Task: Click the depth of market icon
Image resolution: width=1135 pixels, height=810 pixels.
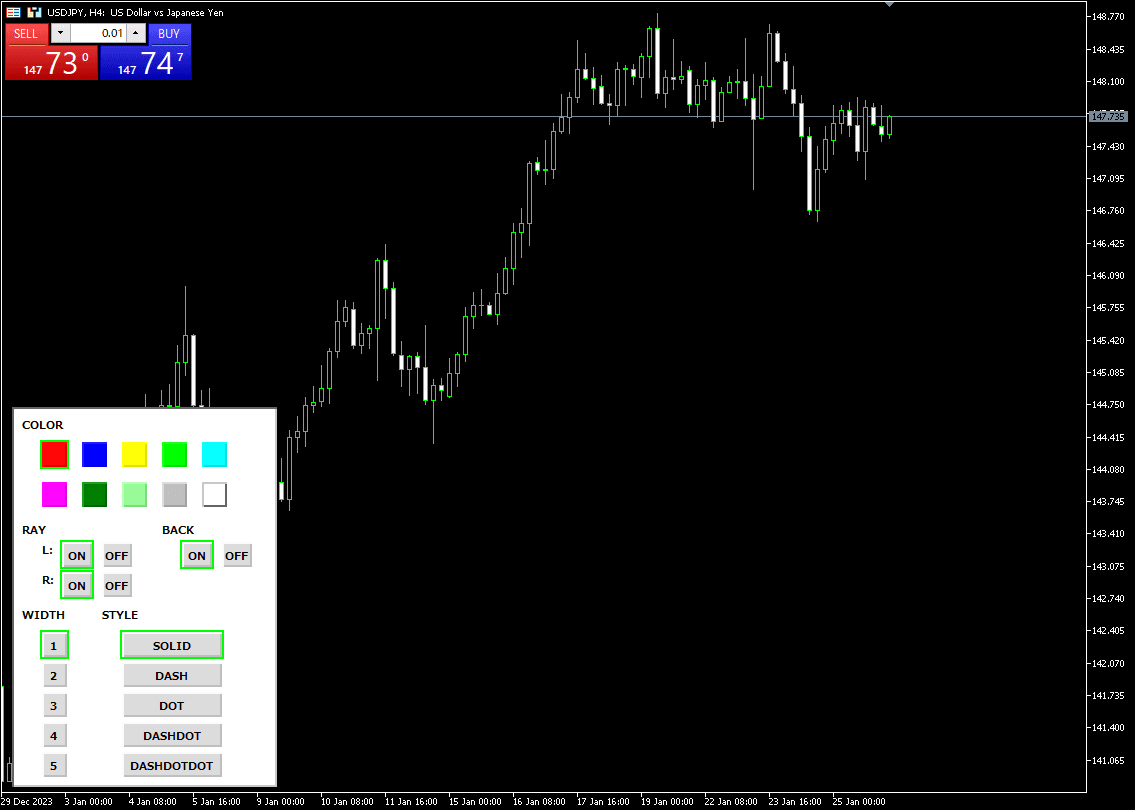Action: (x=34, y=12)
